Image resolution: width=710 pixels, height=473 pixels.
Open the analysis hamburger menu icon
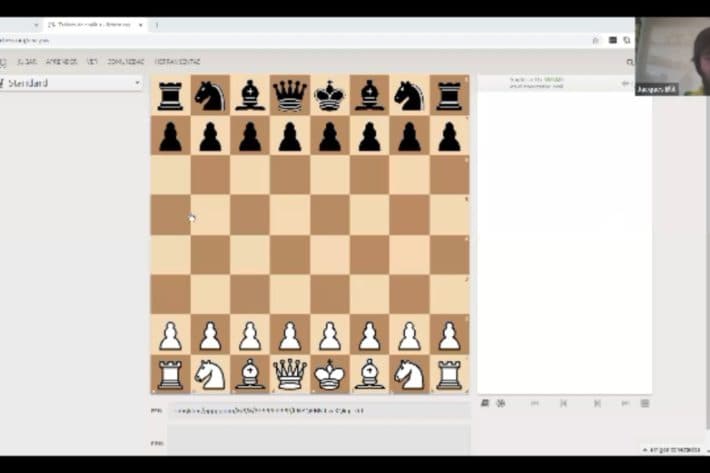pos(645,403)
